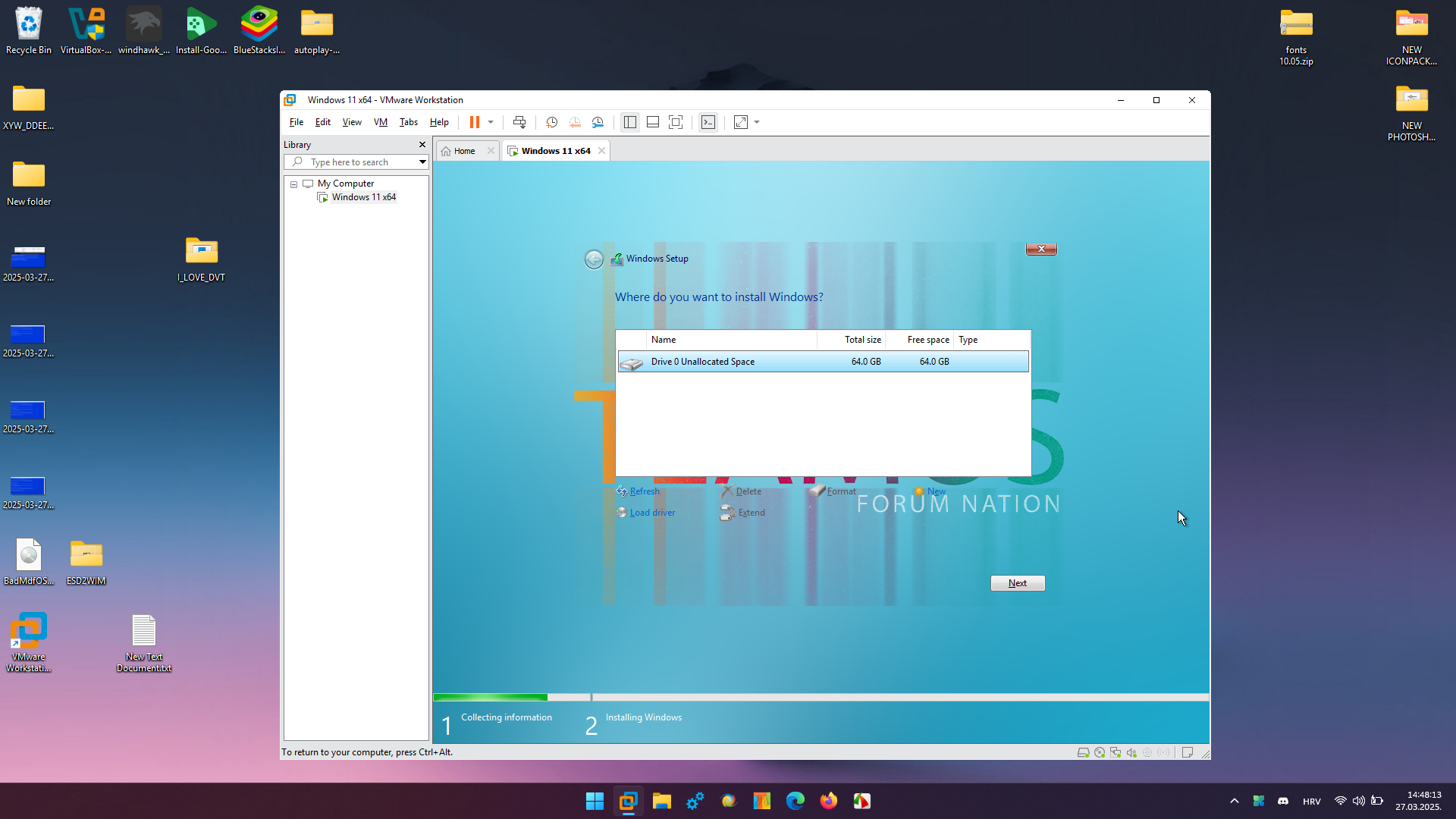Screen dimensions: 1456x819
Task: Click Send Ctrl+Alt+Del toolbar icon
Action: pos(519,122)
